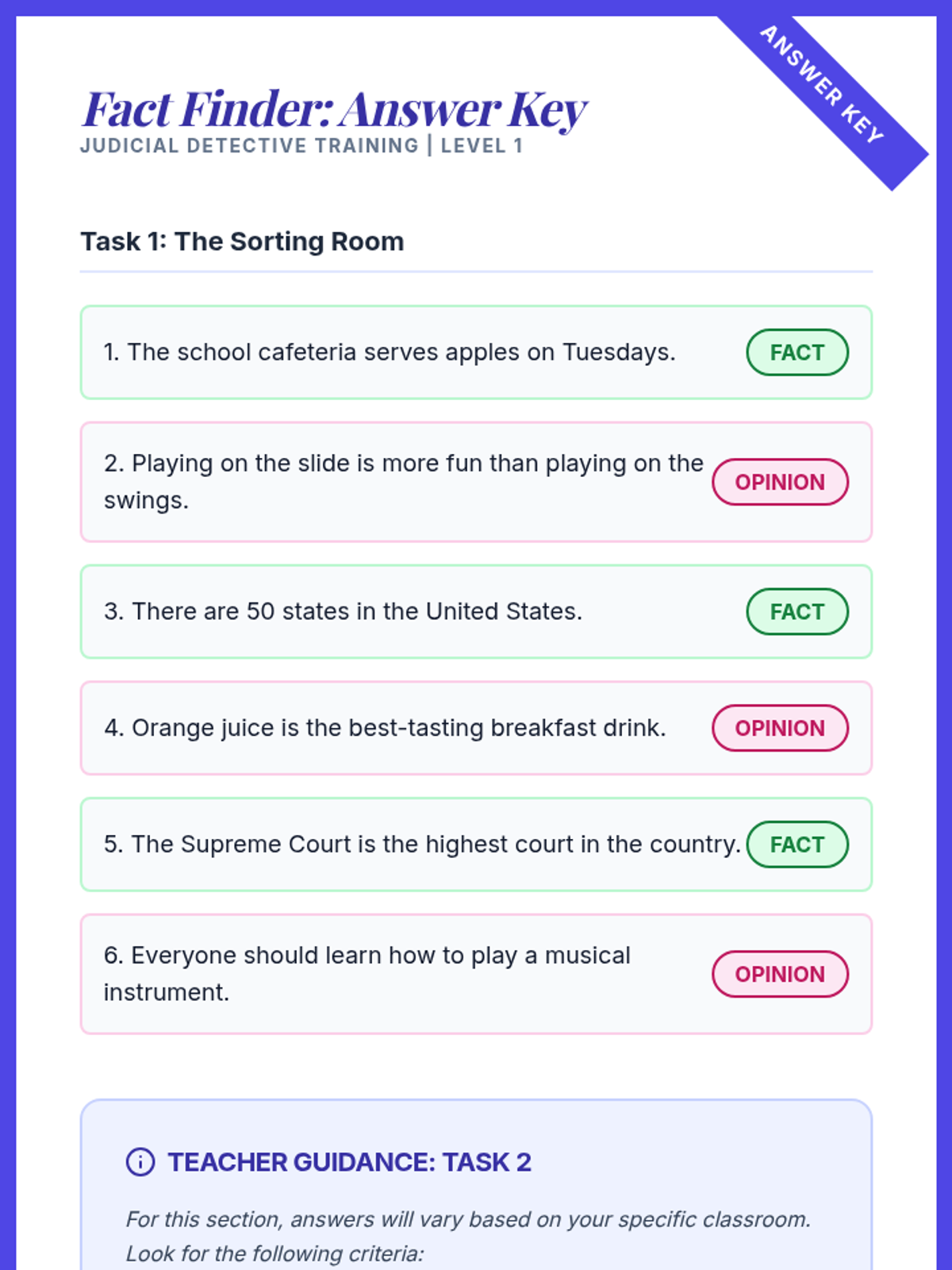This screenshot has width=952, height=1270.
Task: Select the FACT badge for statement 1
Action: click(797, 352)
